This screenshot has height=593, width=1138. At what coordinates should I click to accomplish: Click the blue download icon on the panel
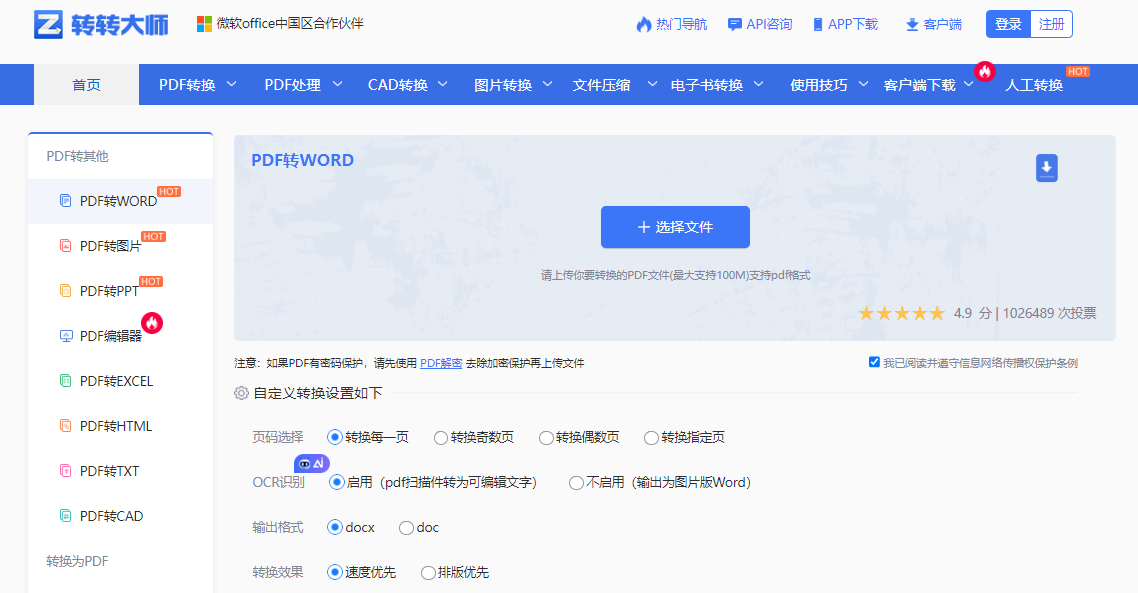(x=1046, y=168)
